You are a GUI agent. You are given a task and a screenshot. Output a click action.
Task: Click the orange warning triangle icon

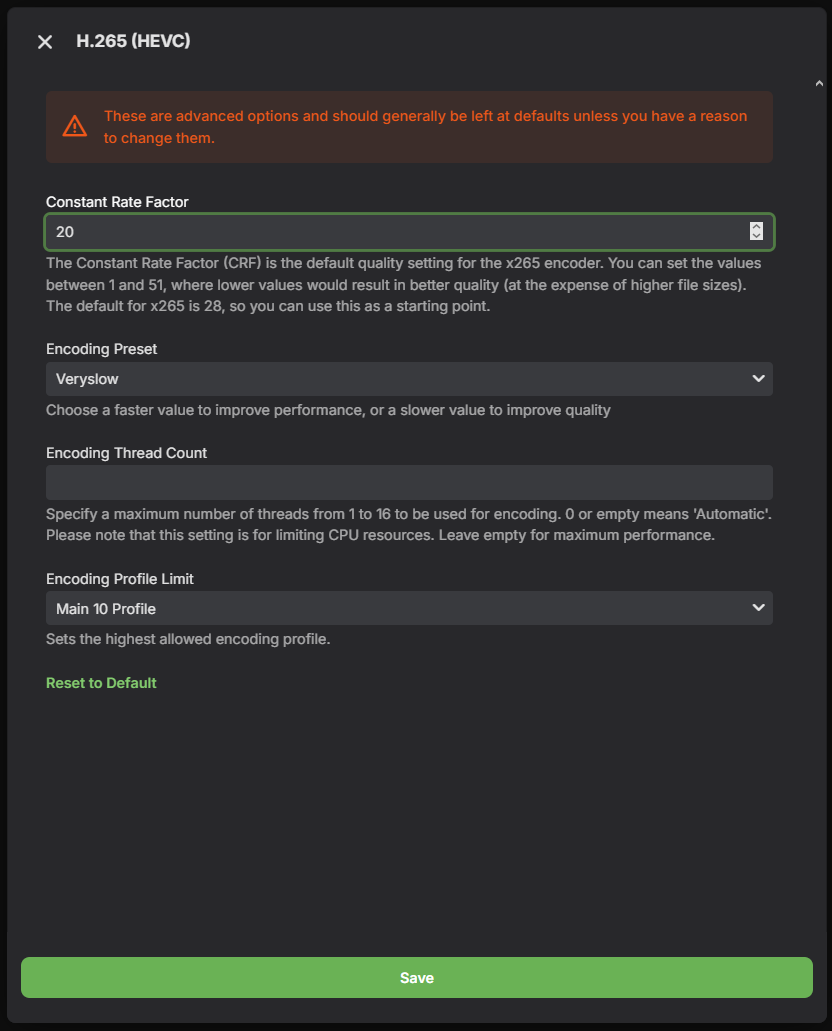tap(75, 126)
